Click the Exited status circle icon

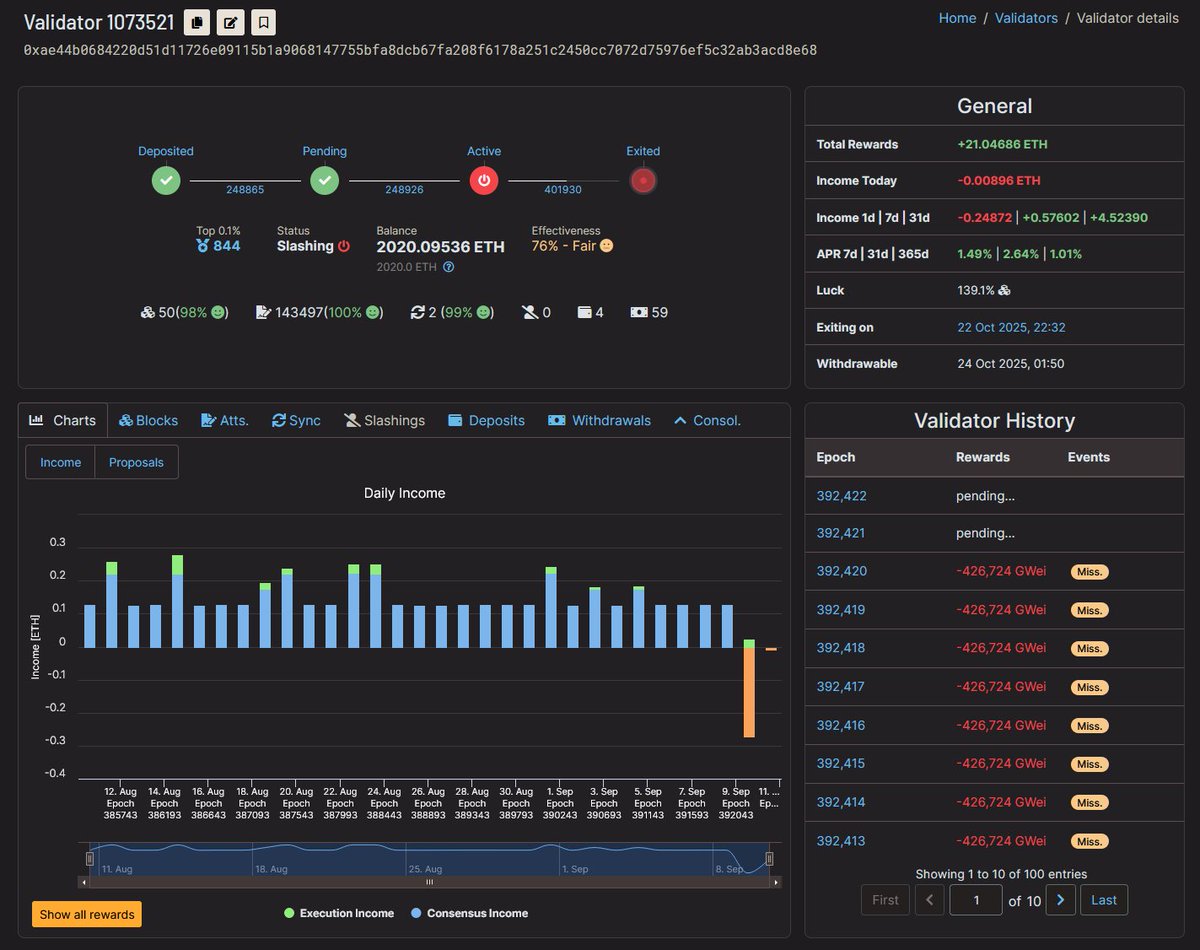click(643, 181)
